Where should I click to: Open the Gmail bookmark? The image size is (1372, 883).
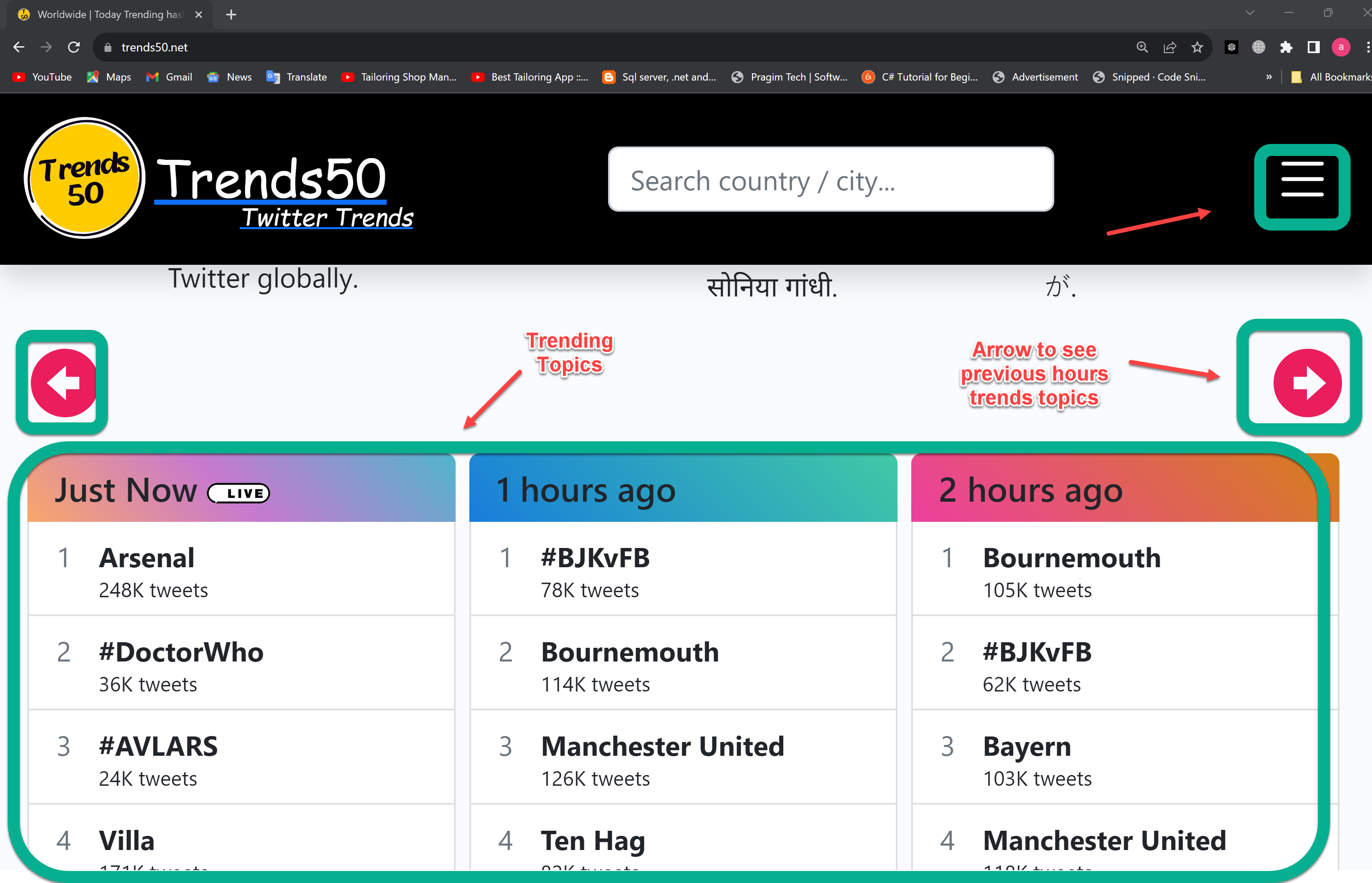[x=169, y=77]
